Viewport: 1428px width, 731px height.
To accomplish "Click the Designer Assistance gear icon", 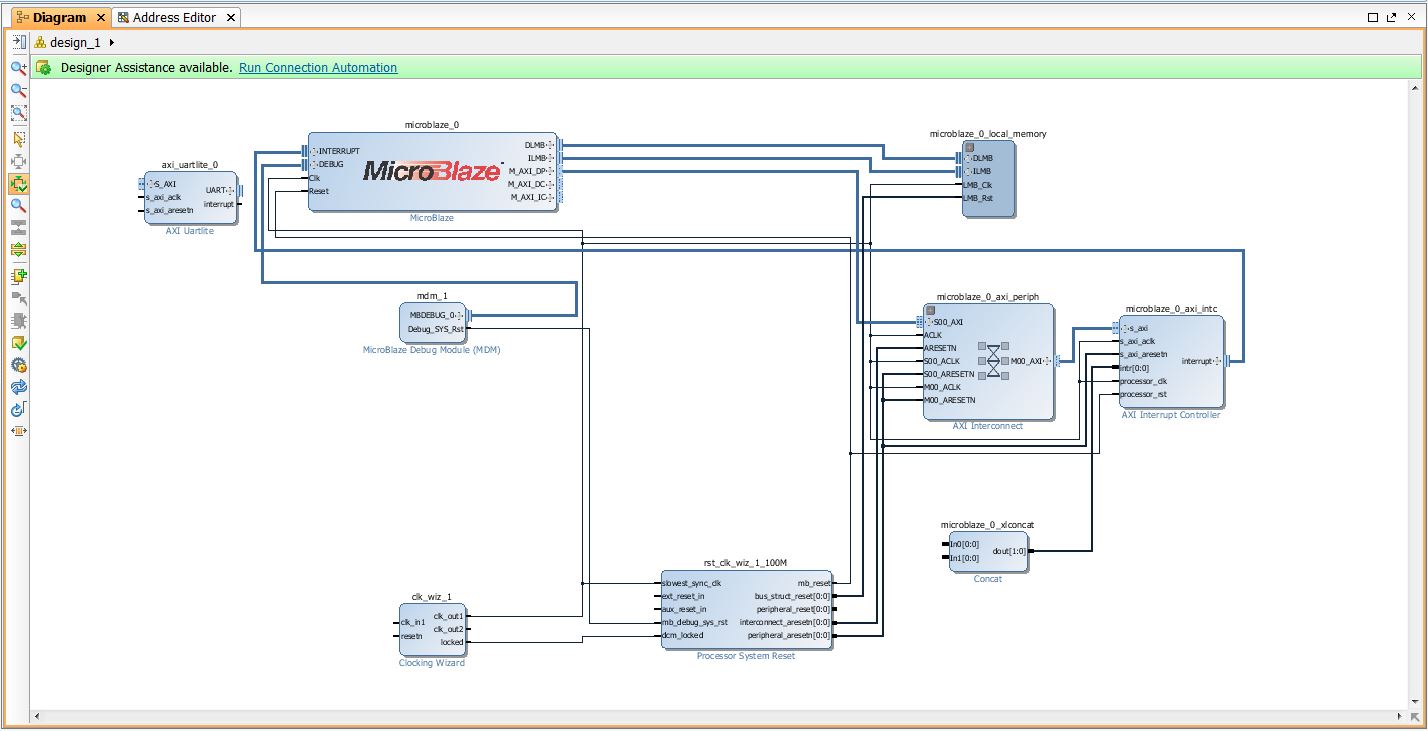I will [x=44, y=68].
